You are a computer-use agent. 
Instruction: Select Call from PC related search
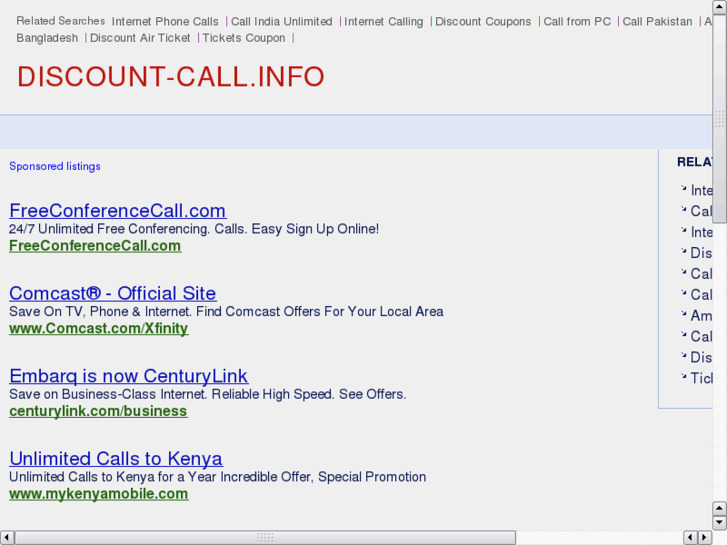(x=577, y=21)
